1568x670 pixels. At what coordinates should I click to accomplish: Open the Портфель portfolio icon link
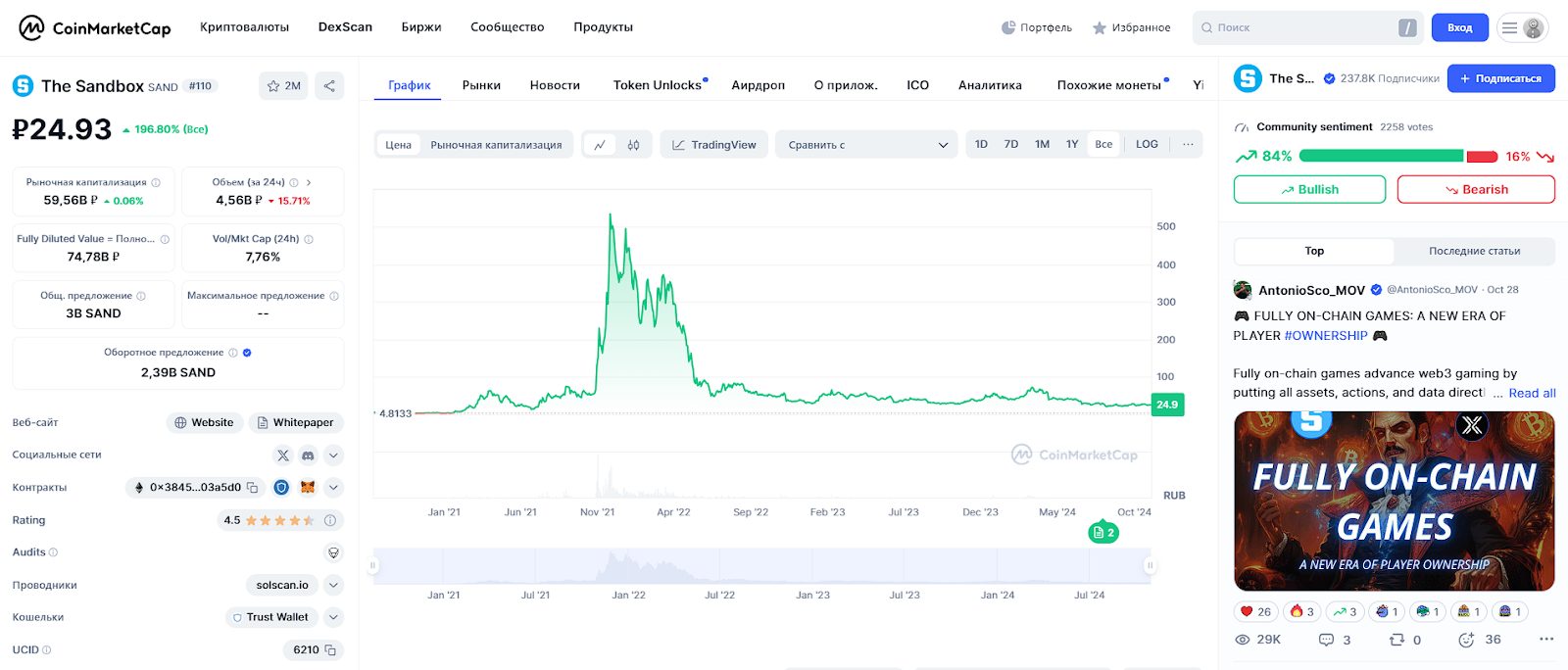(x=1037, y=27)
